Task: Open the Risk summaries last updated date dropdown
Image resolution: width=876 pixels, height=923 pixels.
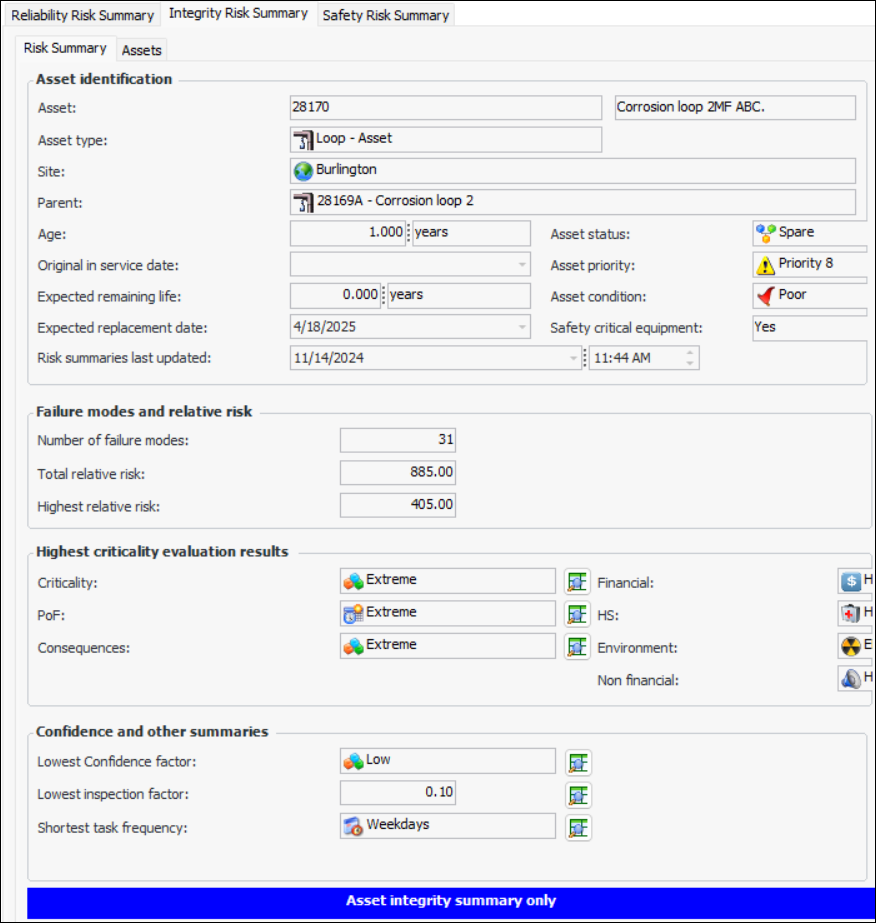Action: coord(573,358)
